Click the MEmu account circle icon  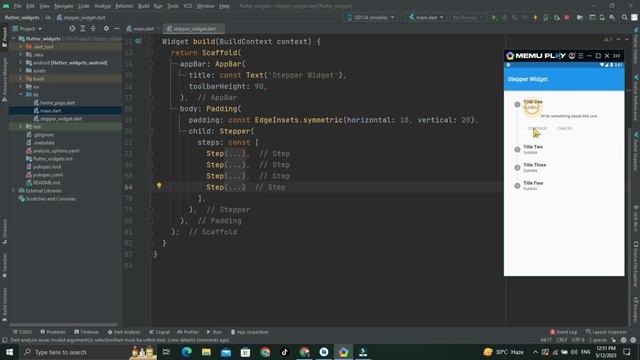(x=572, y=56)
